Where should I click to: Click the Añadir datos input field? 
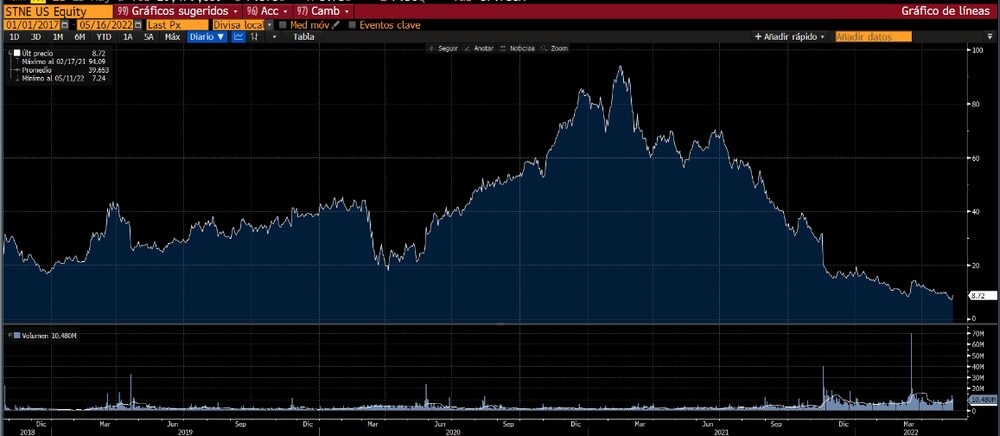point(873,36)
